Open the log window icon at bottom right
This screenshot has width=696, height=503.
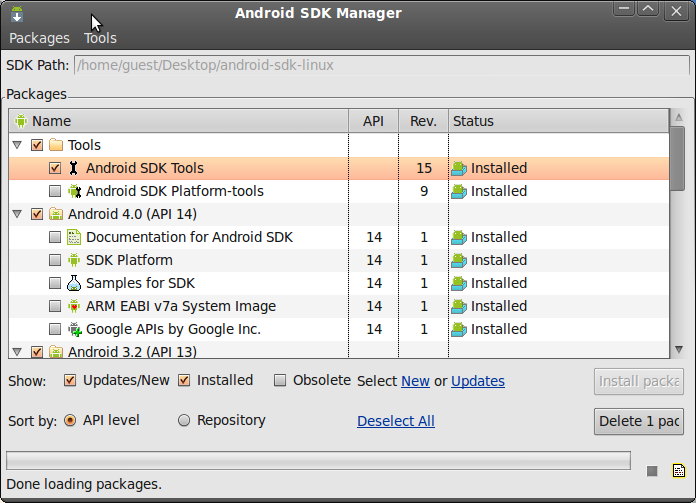(x=678, y=471)
